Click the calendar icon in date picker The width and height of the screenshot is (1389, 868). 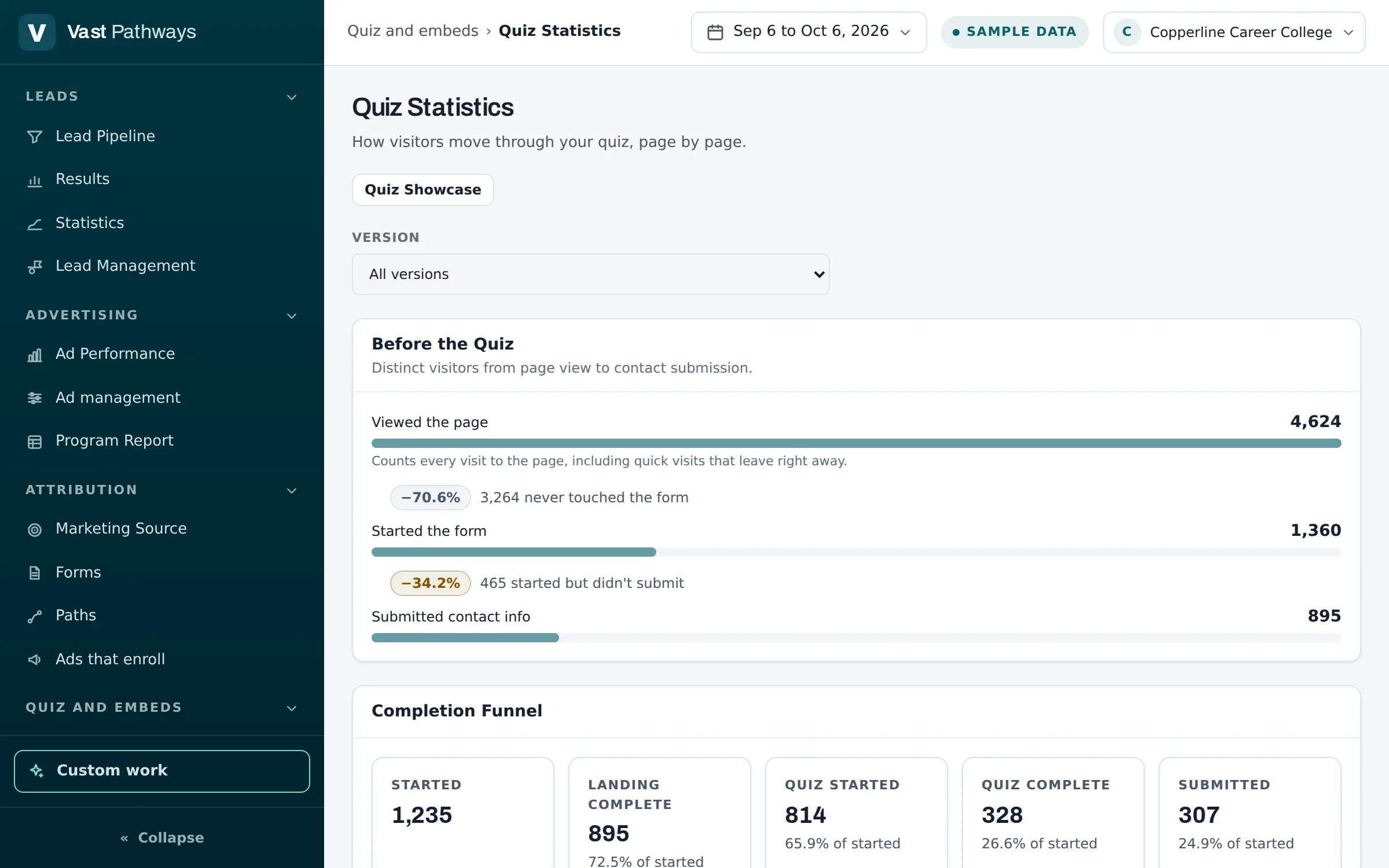coord(715,32)
